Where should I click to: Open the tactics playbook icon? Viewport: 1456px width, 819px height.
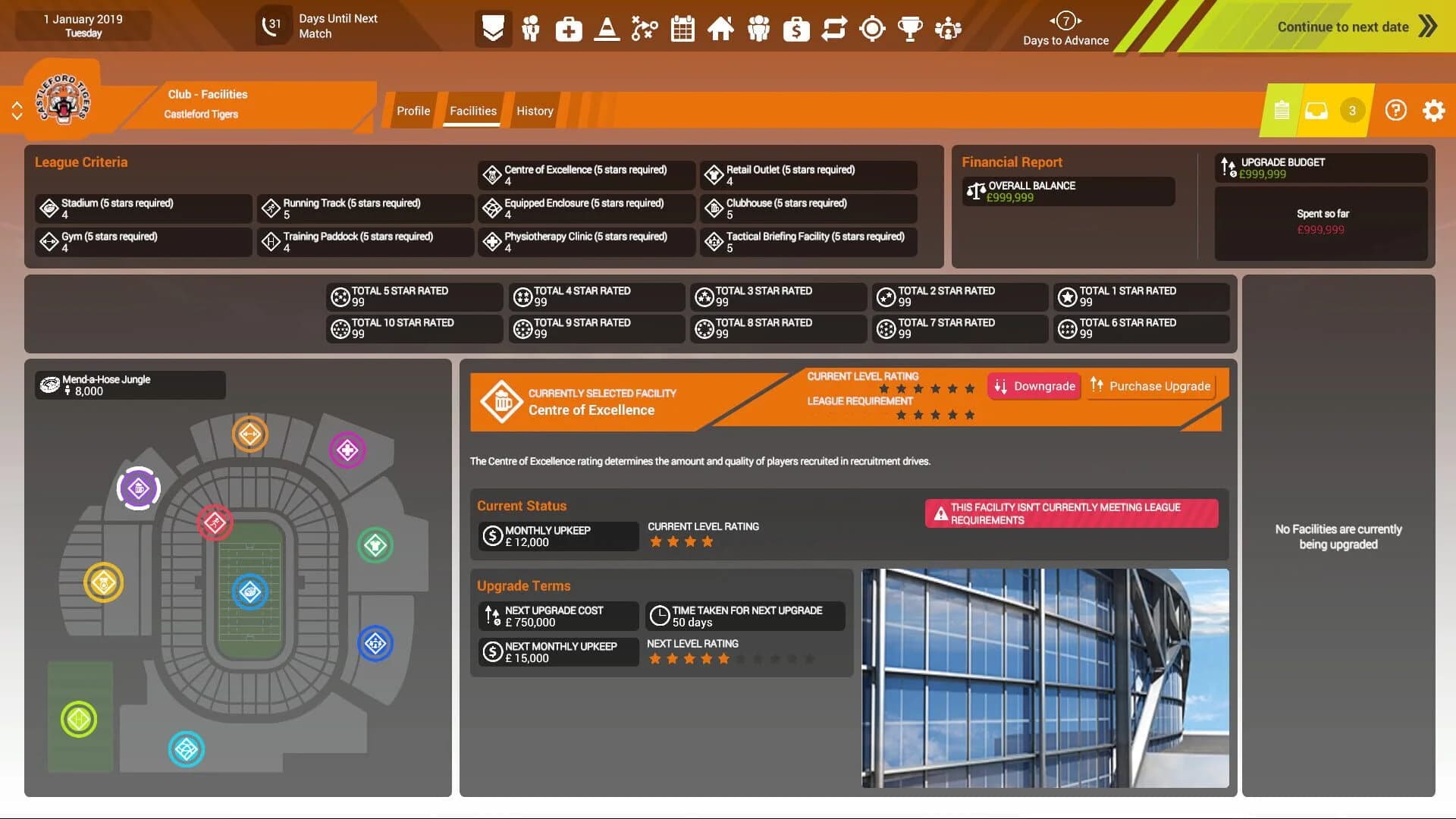point(644,29)
